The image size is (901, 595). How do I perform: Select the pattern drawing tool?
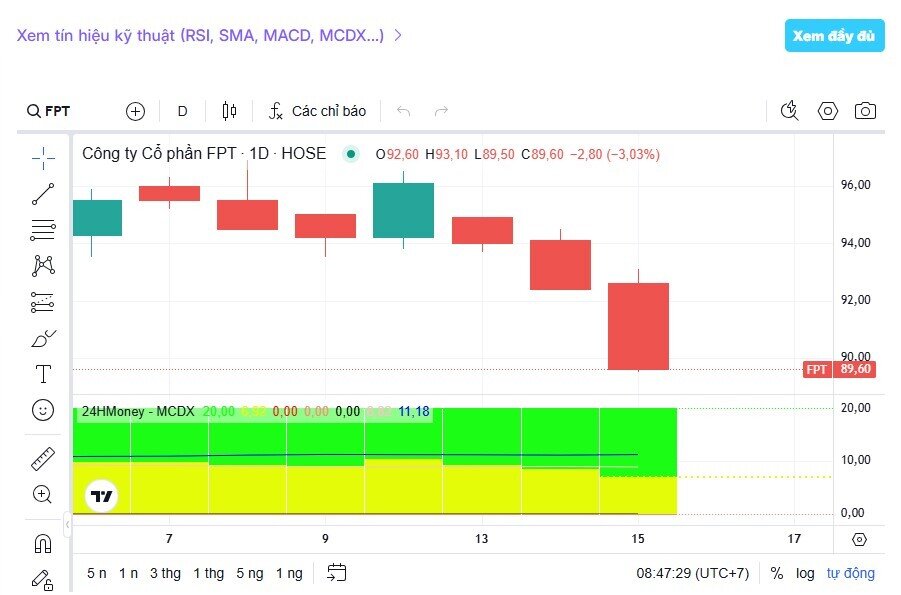43,266
